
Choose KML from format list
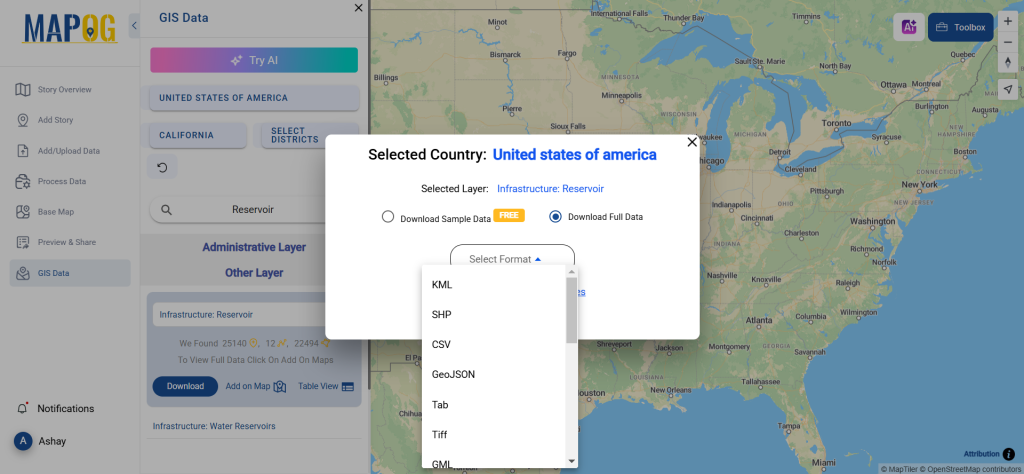pyautogui.click(x=442, y=285)
